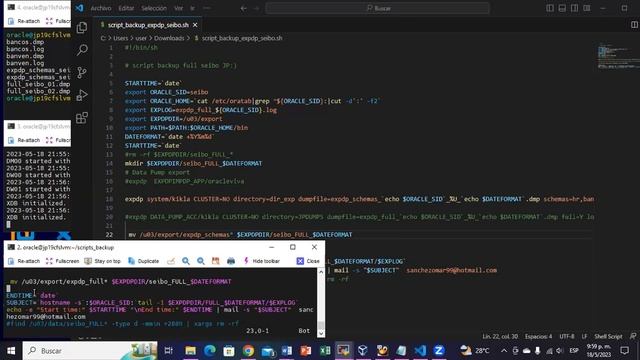Open Archivo menu
This screenshot has height=360, width=640.
pyautogui.click(x=101, y=8)
